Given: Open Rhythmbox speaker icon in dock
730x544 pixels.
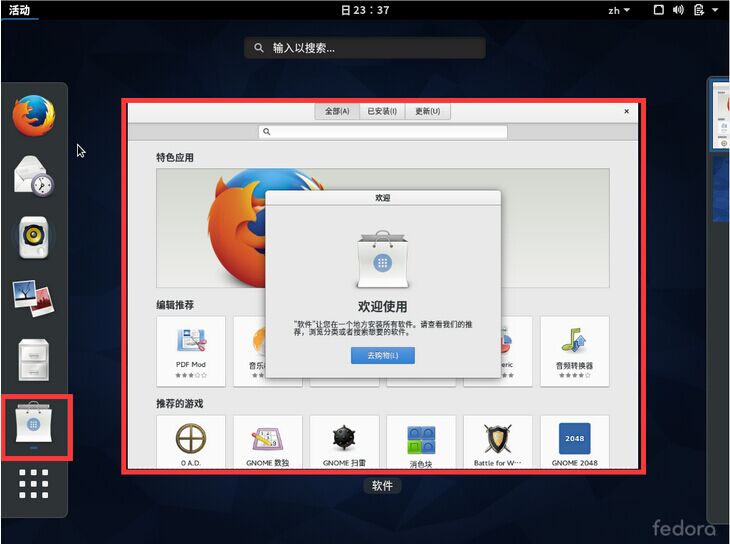Looking at the screenshot, I should 34,237.
